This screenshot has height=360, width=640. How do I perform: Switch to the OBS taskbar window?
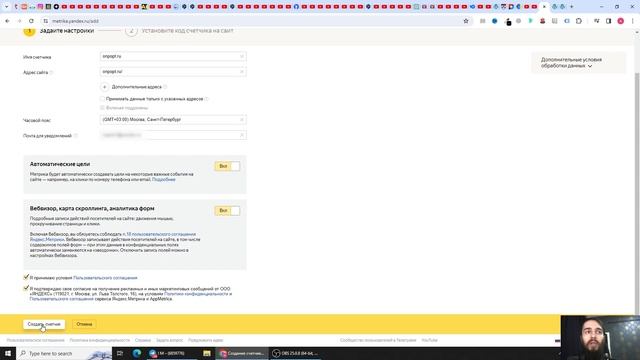point(295,353)
